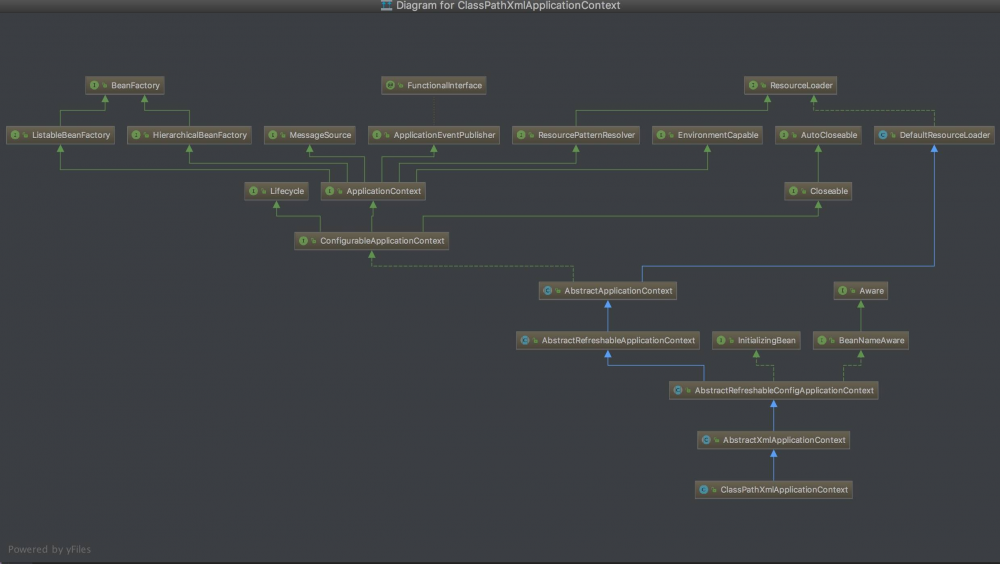The width and height of the screenshot is (1000, 564).
Task: Click the Closeable interface icon
Action: [x=793, y=191]
